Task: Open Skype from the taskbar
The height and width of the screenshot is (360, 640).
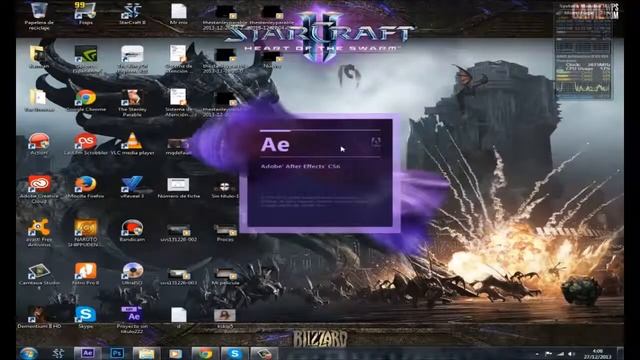Action: click(234, 353)
